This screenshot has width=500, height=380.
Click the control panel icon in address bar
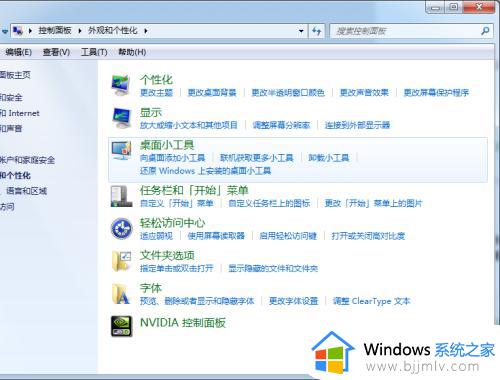(18, 31)
